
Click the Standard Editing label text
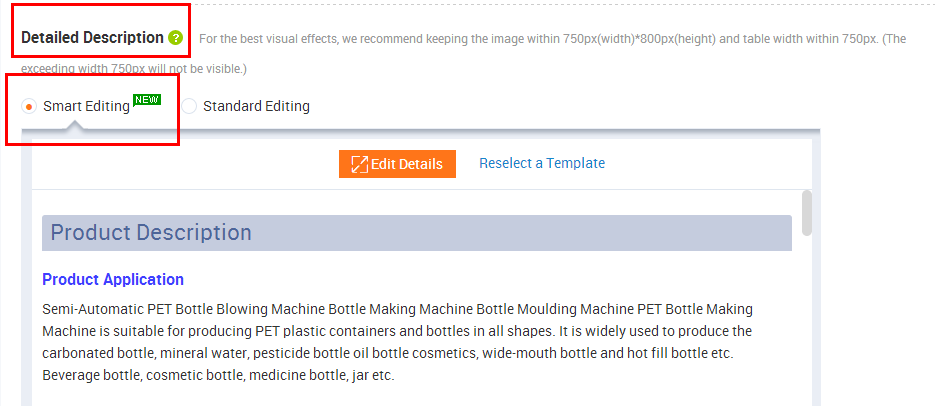(x=256, y=107)
